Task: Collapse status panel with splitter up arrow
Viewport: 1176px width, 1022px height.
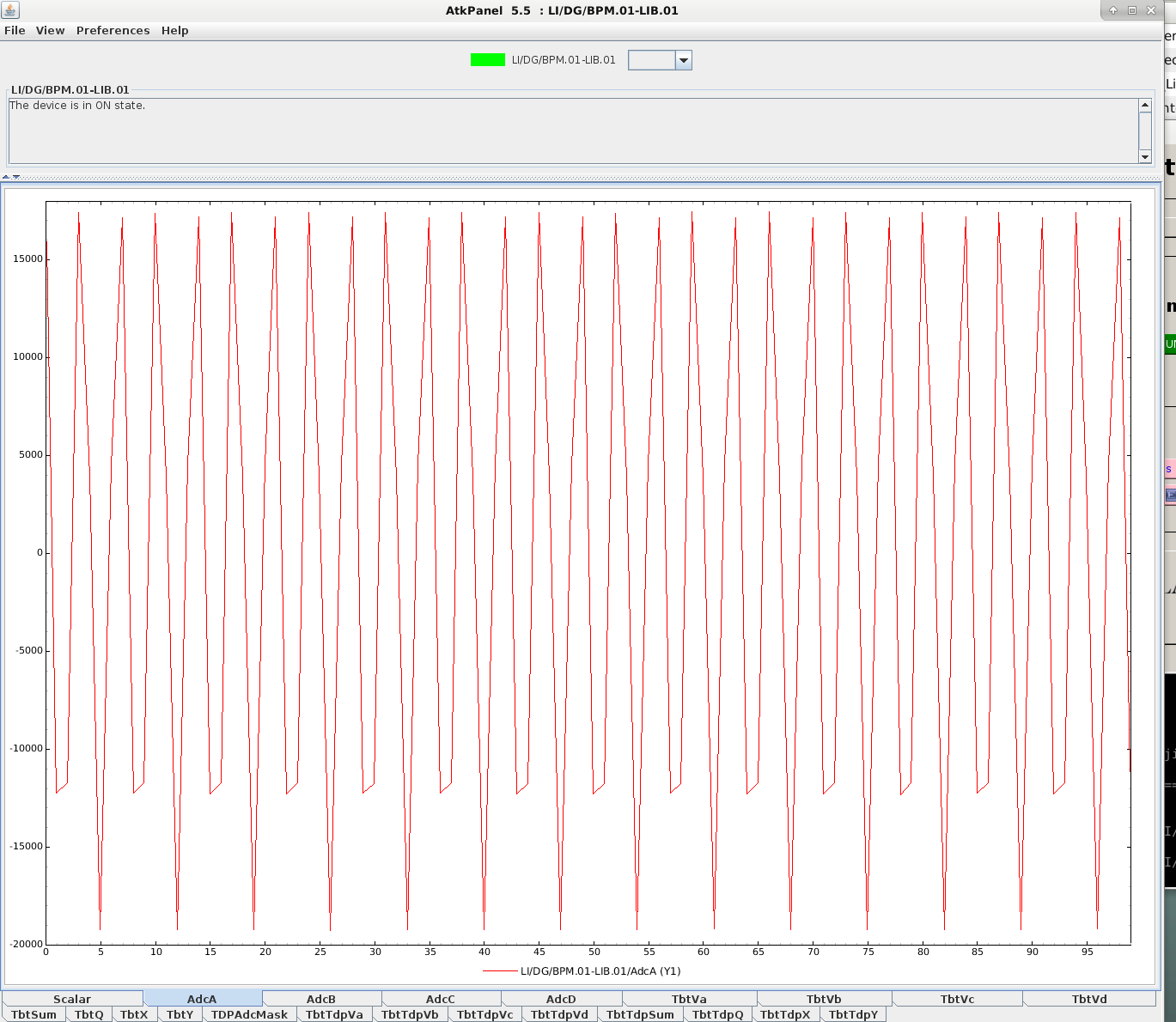Action: [x=6, y=177]
